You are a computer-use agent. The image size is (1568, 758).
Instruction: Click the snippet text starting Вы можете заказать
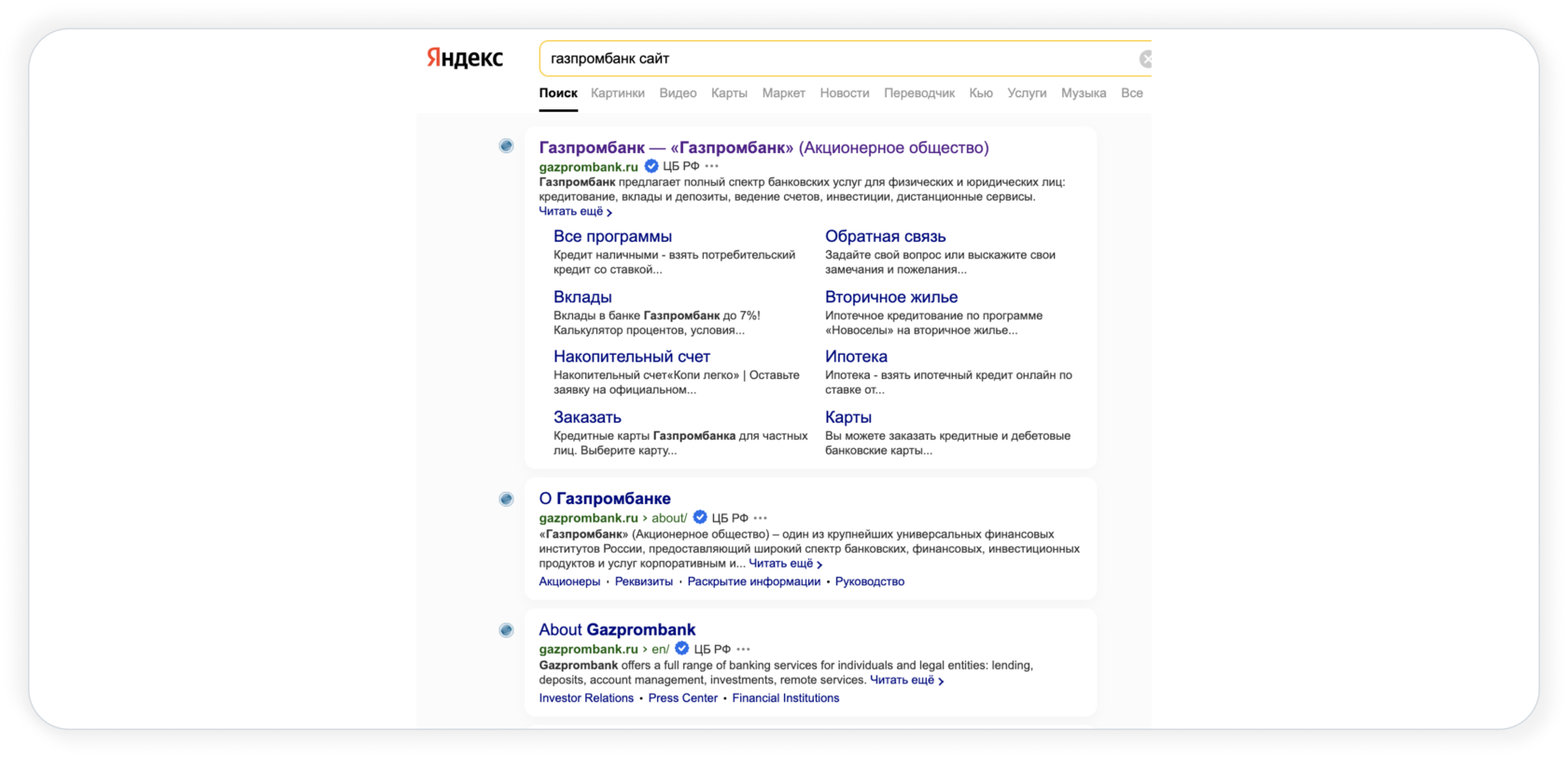pyautogui.click(x=947, y=443)
